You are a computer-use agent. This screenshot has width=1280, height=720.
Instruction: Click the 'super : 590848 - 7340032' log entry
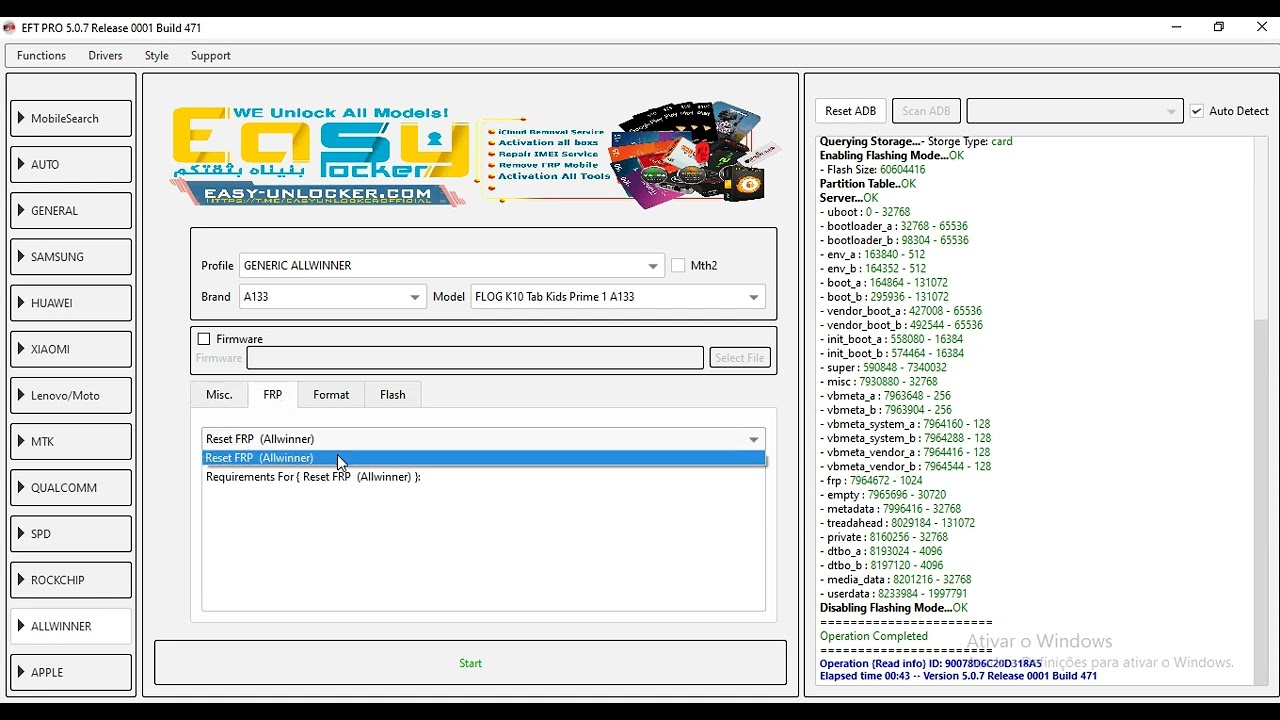point(883,368)
